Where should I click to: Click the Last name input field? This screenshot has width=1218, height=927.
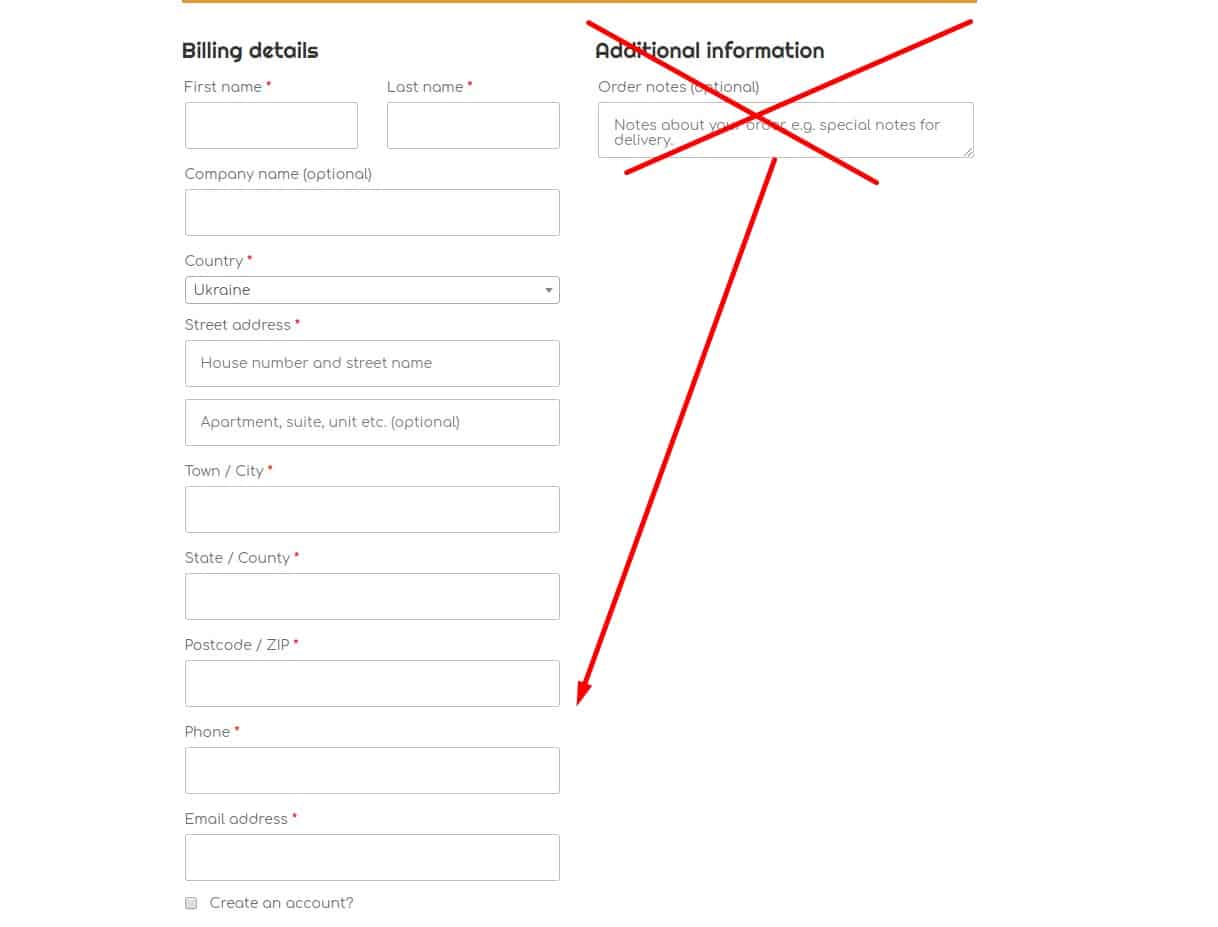[472, 125]
